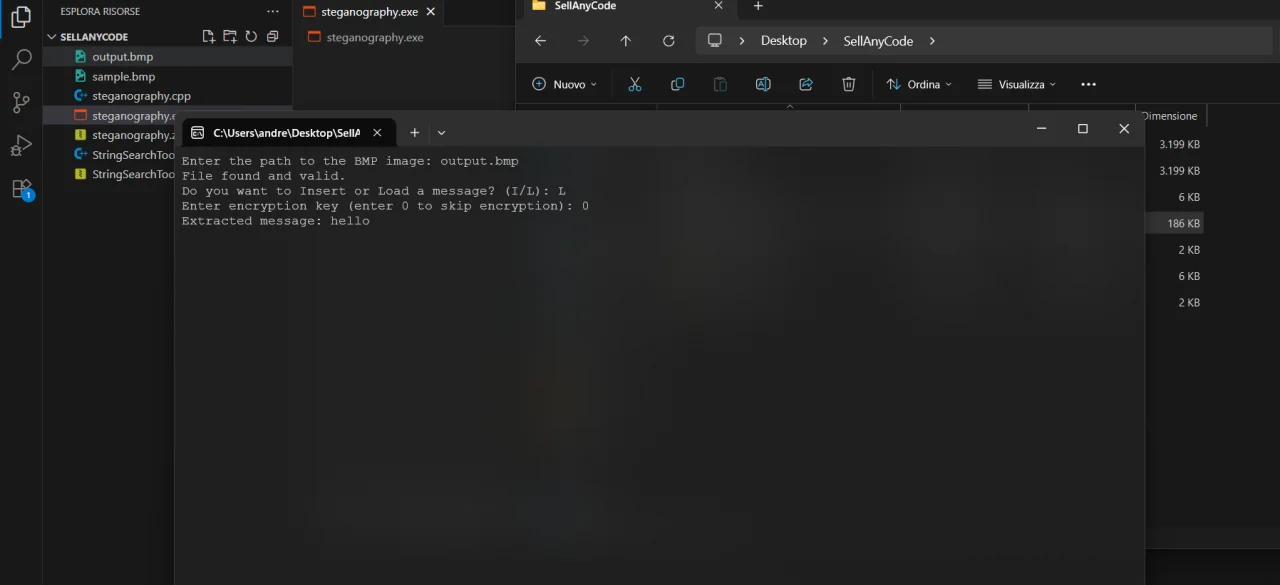Create a new file in SELLANYCODE
This screenshot has width=1280, height=585.
(208, 37)
